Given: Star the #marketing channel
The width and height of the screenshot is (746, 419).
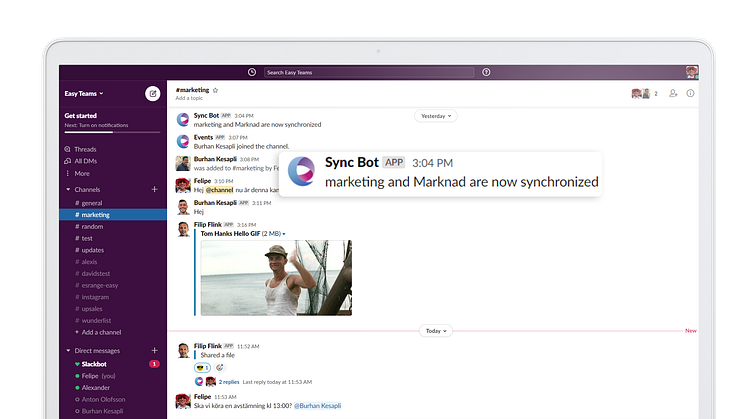Looking at the screenshot, I should click(215, 90).
